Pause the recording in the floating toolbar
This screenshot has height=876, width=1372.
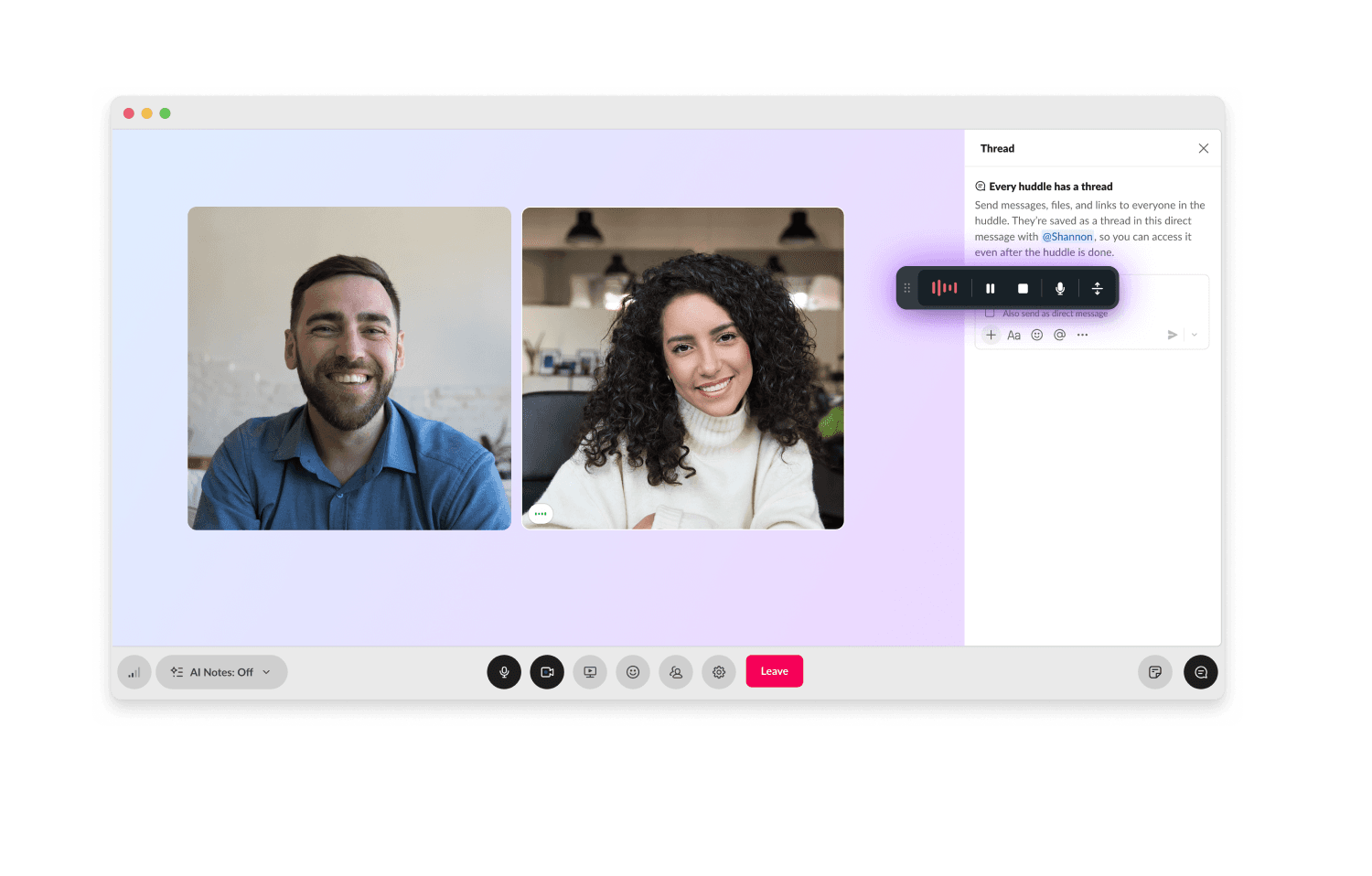[990, 288]
